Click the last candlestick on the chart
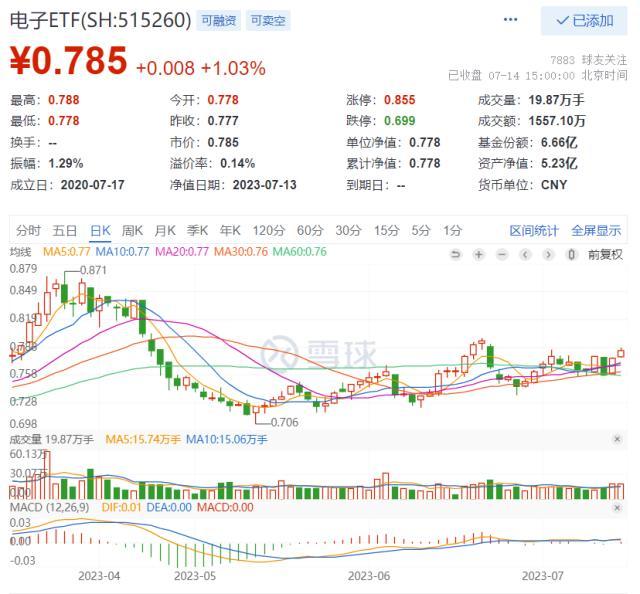The width and height of the screenshot is (640, 594). (x=621, y=353)
